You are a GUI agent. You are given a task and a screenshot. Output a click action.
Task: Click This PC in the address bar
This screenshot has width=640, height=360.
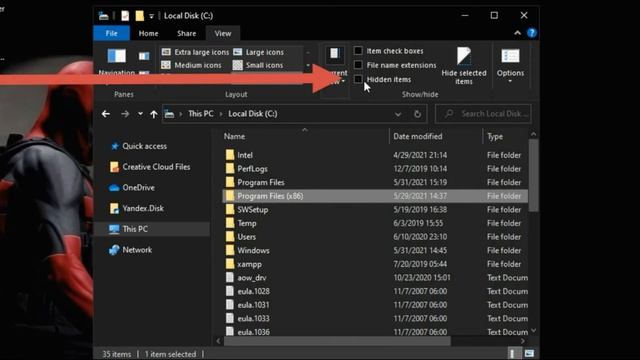[201, 114]
